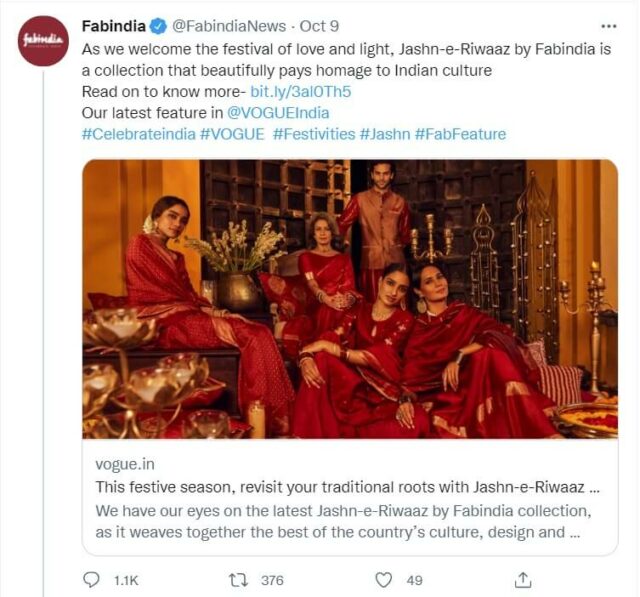Like the tweet with heart icon
Screen dimensions: 640x597
(x=383, y=579)
